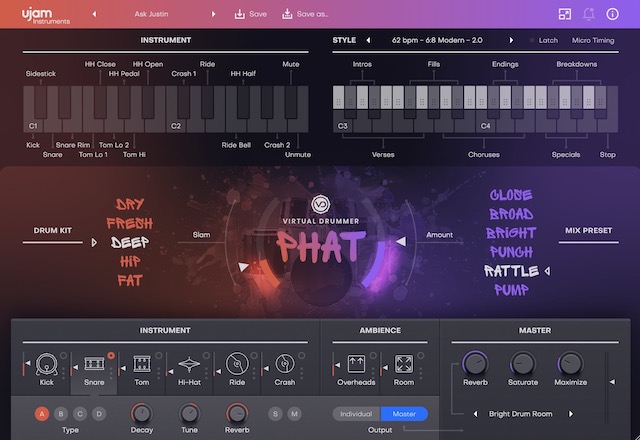Open the notifications bell
This screenshot has height=440, width=640.
(x=588, y=14)
